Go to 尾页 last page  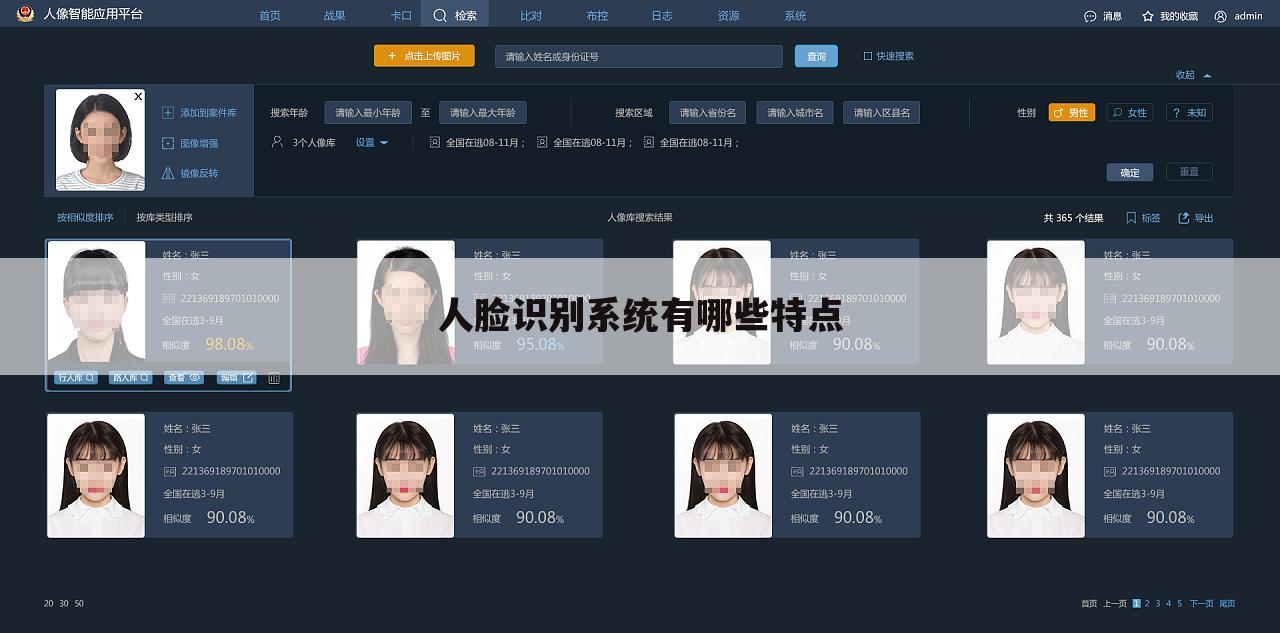(x=1227, y=603)
